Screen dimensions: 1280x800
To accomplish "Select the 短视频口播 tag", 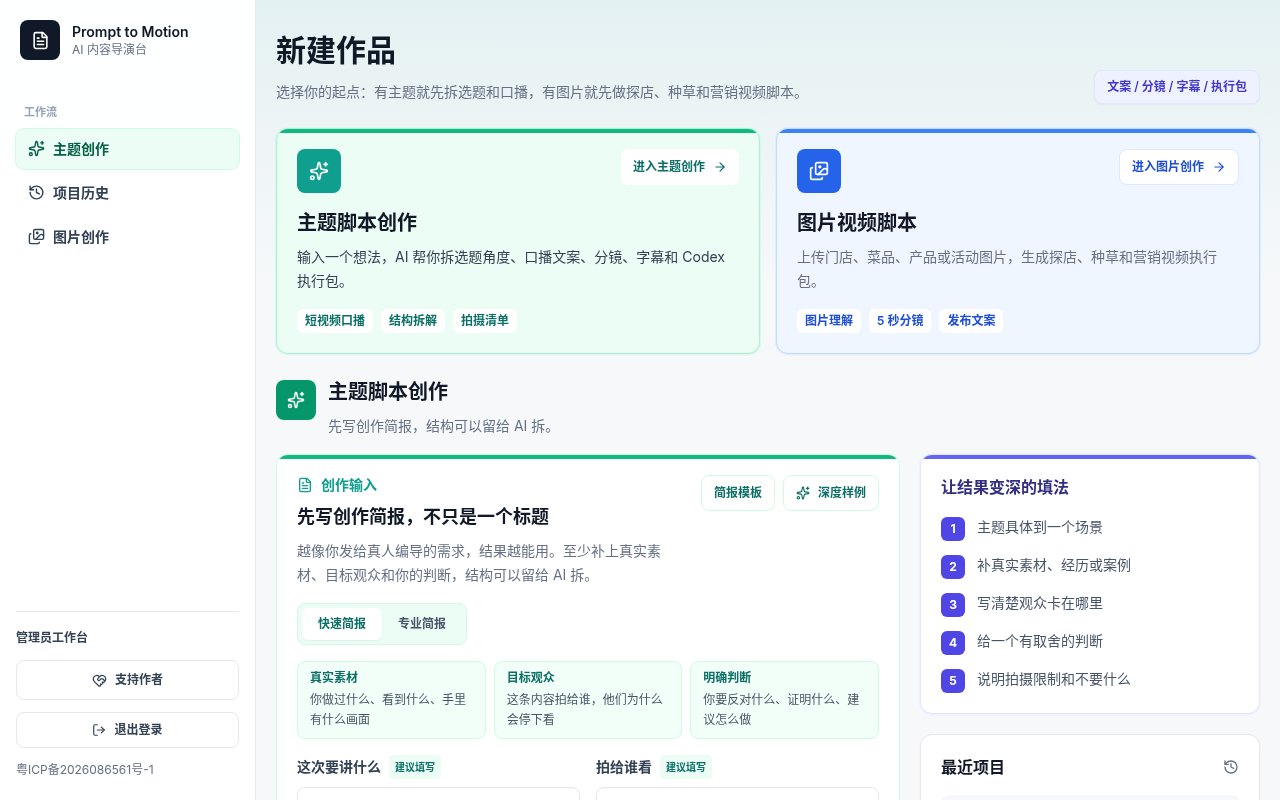I will (x=335, y=320).
